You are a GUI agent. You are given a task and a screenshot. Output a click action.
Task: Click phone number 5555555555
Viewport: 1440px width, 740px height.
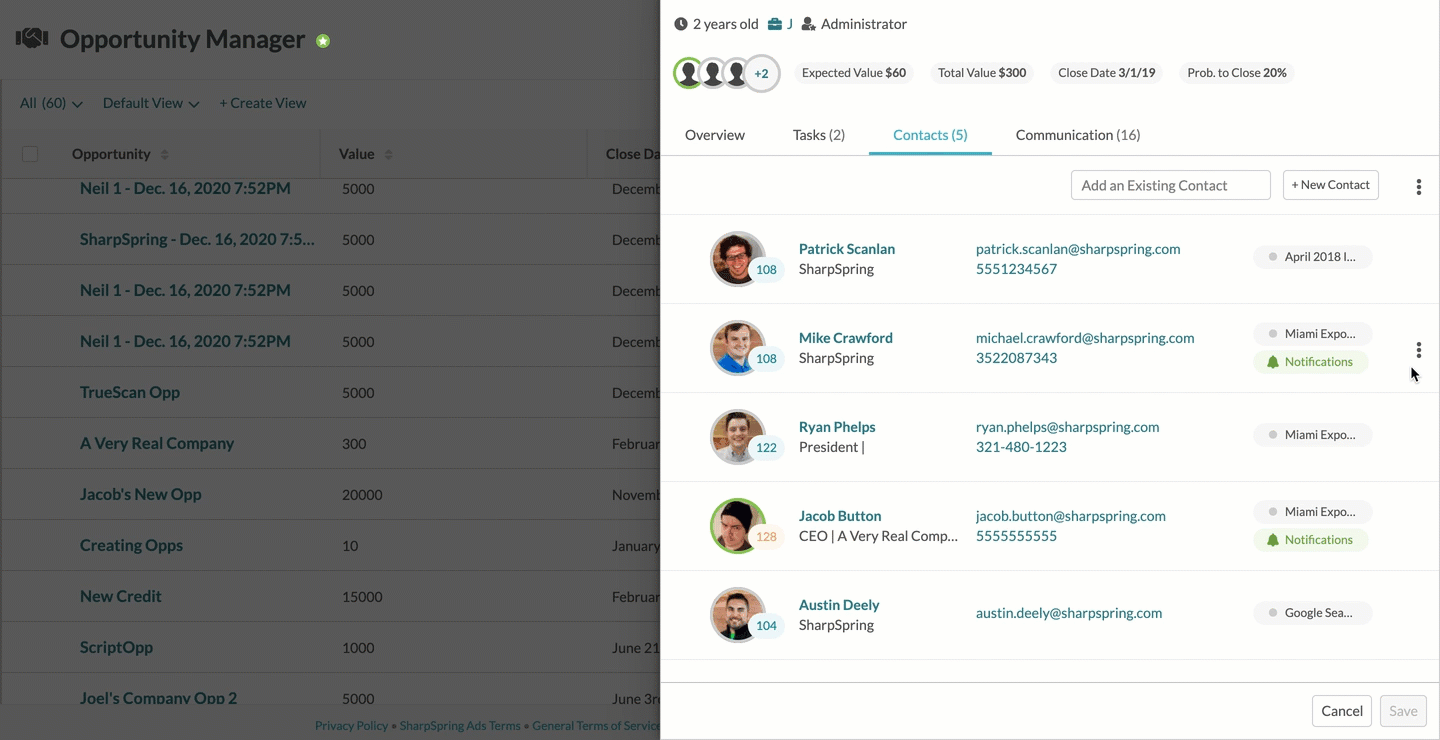click(1016, 536)
